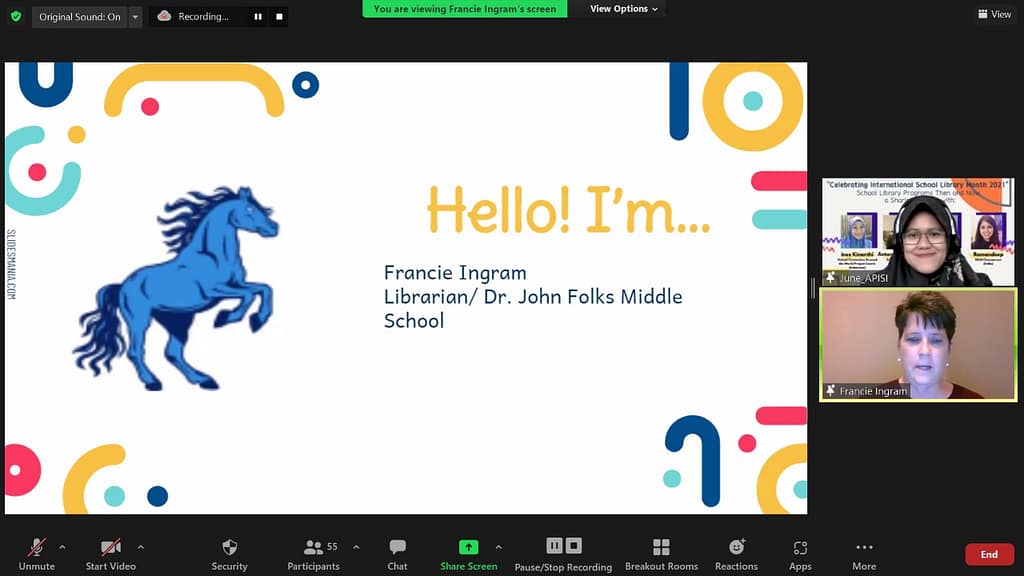Image resolution: width=1024 pixels, height=576 pixels.
Task: Open the Apps panel
Action: pos(800,554)
